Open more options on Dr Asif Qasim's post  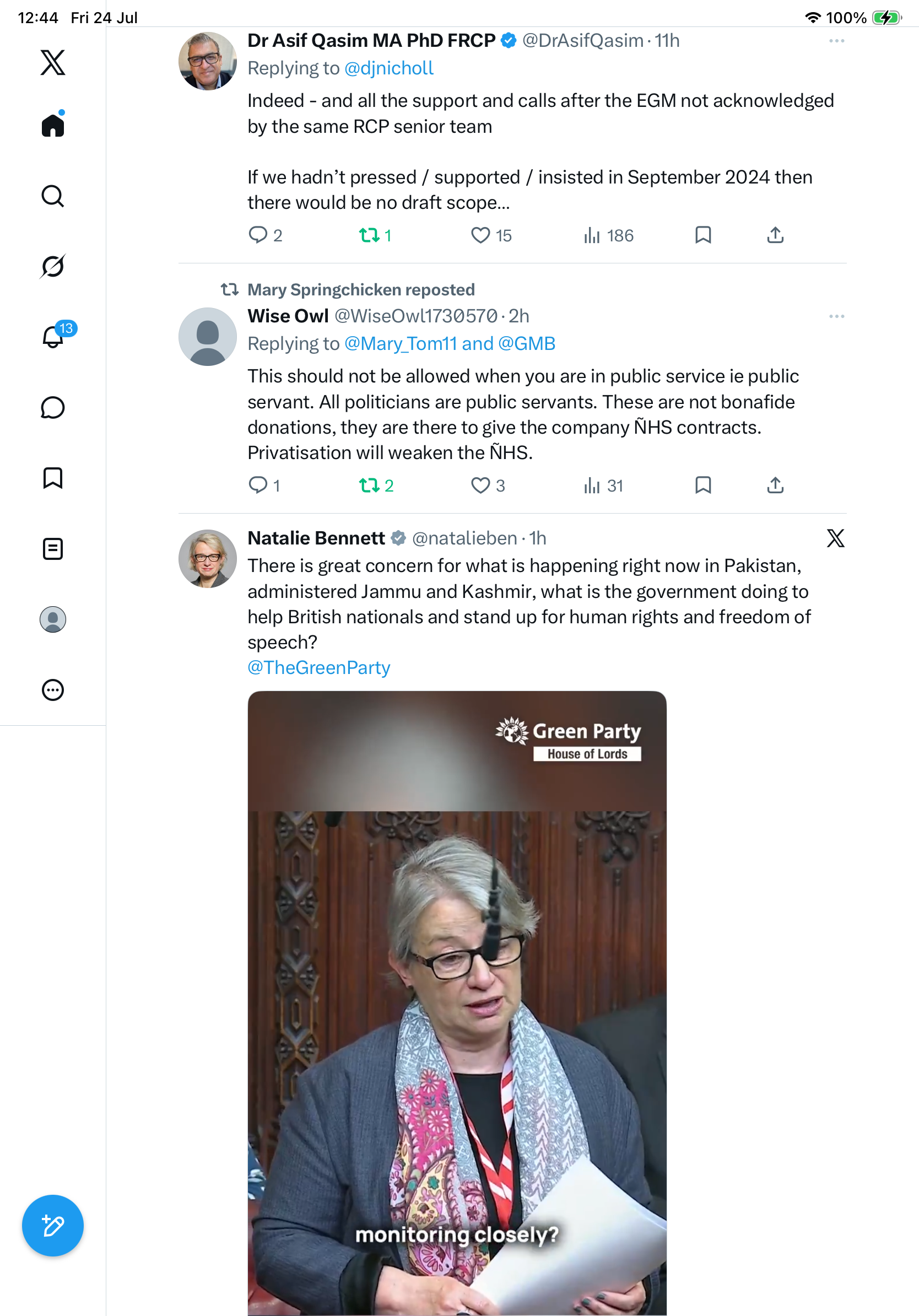pyautogui.click(x=836, y=41)
